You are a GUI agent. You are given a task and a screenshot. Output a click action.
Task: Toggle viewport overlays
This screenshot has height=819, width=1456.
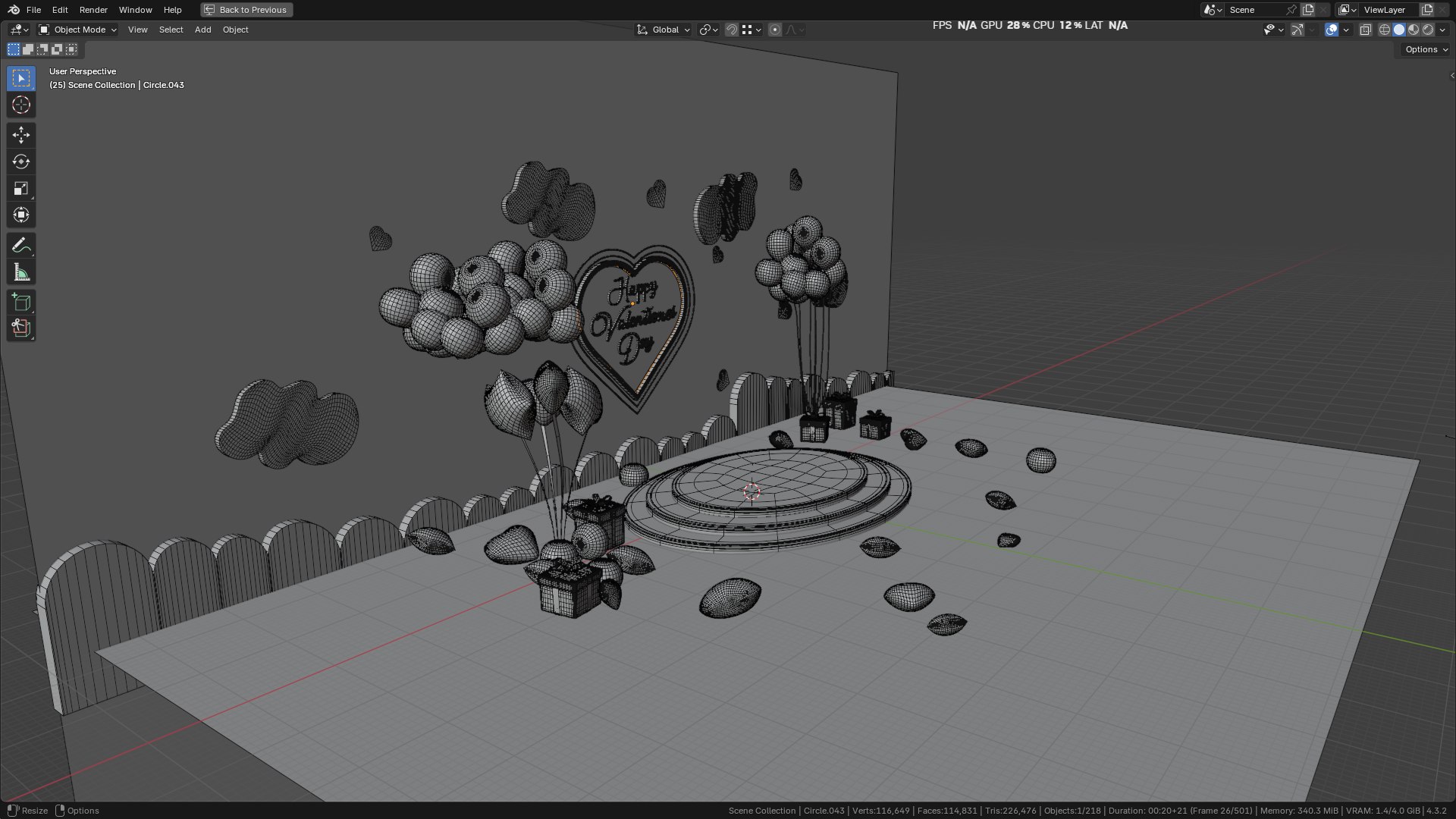tap(1332, 30)
